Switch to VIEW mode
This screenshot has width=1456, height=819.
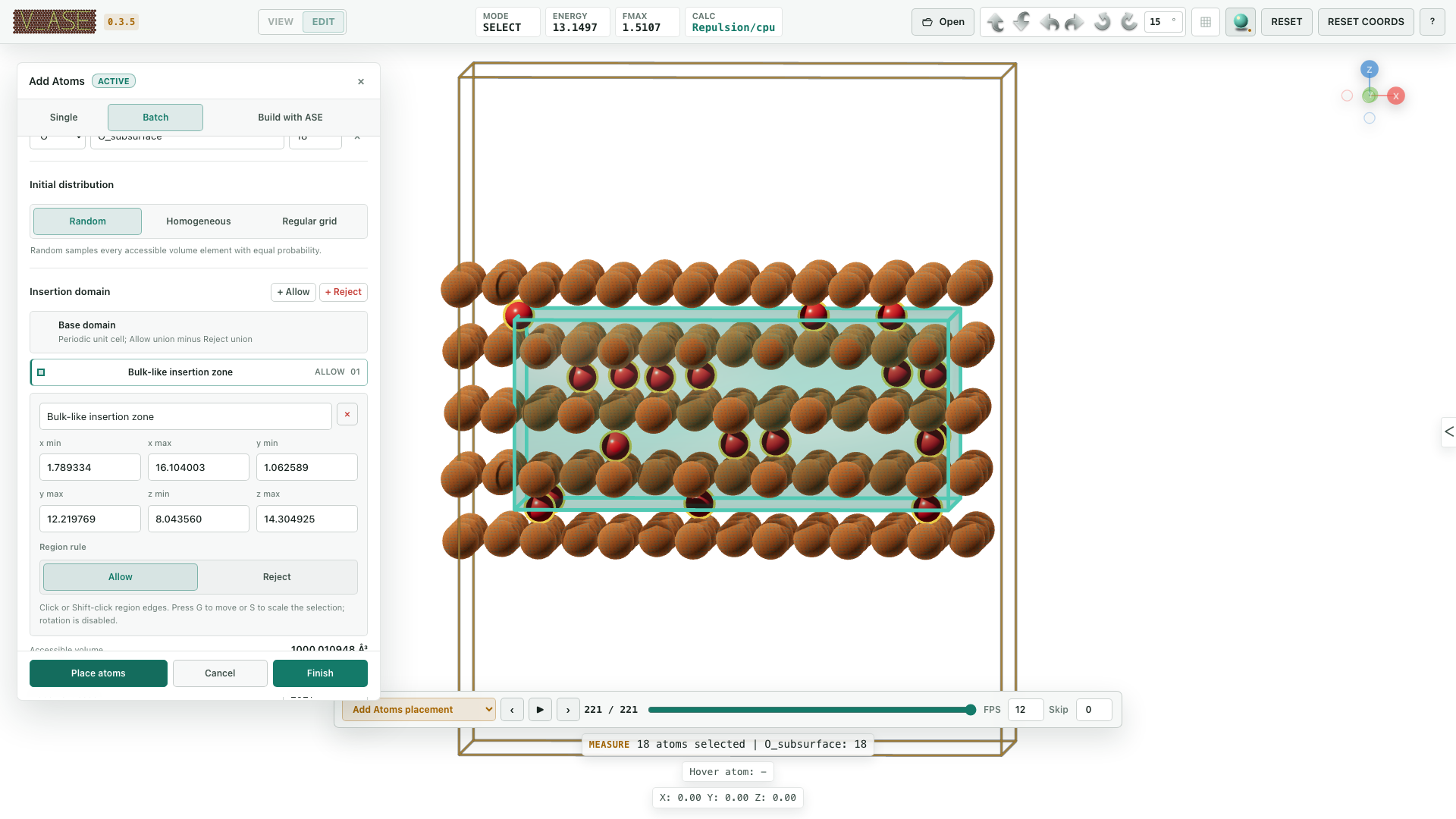pyautogui.click(x=281, y=22)
